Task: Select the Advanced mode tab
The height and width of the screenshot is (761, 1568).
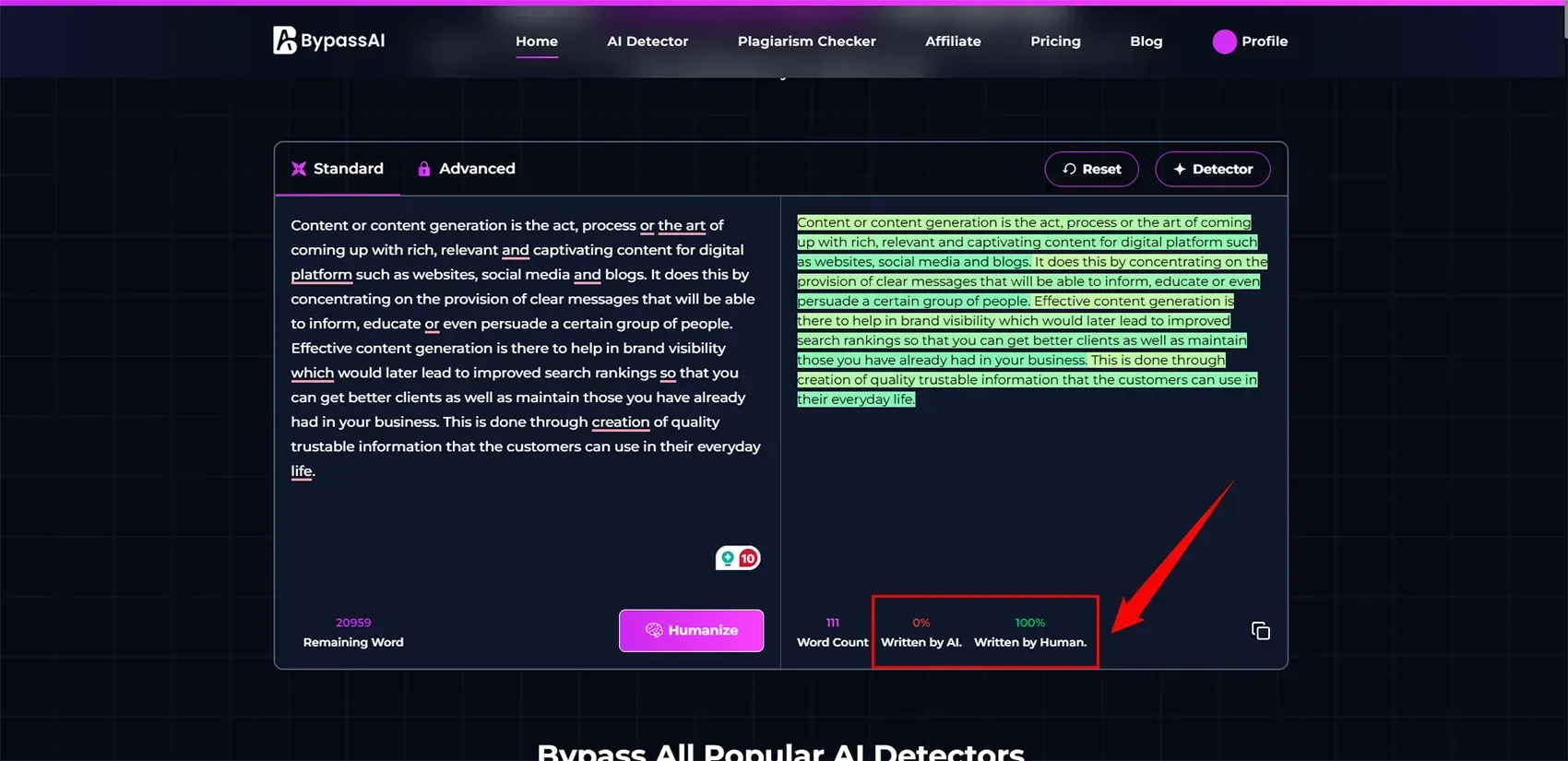Action: pyautogui.click(x=466, y=169)
